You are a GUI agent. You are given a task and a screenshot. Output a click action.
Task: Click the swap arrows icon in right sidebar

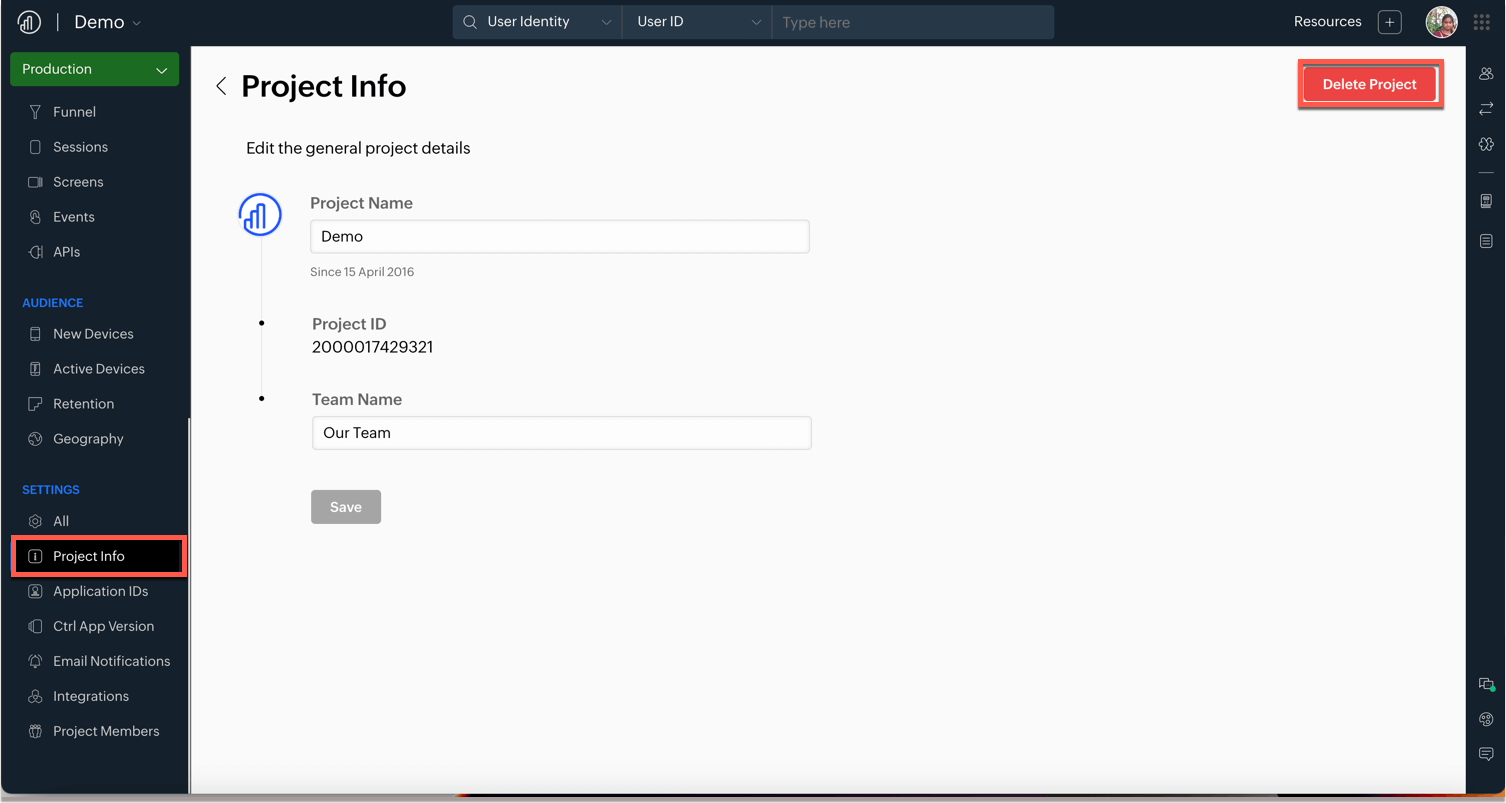(x=1486, y=108)
